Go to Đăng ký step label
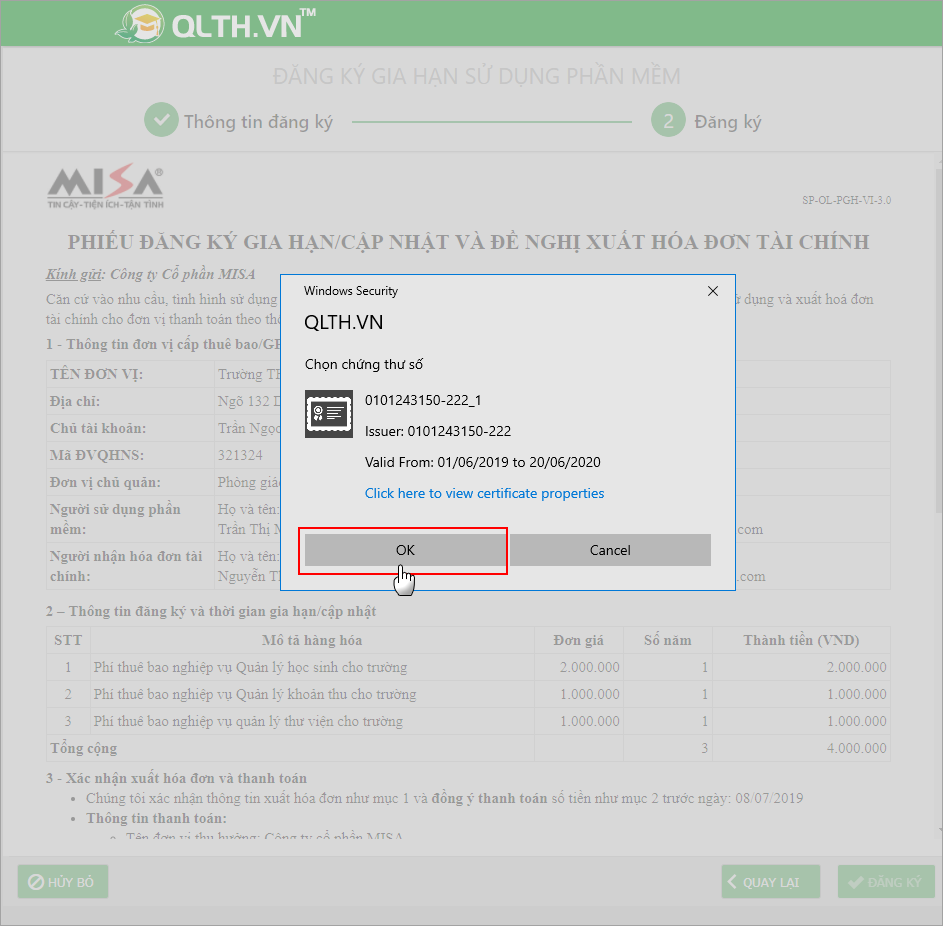 tap(728, 122)
